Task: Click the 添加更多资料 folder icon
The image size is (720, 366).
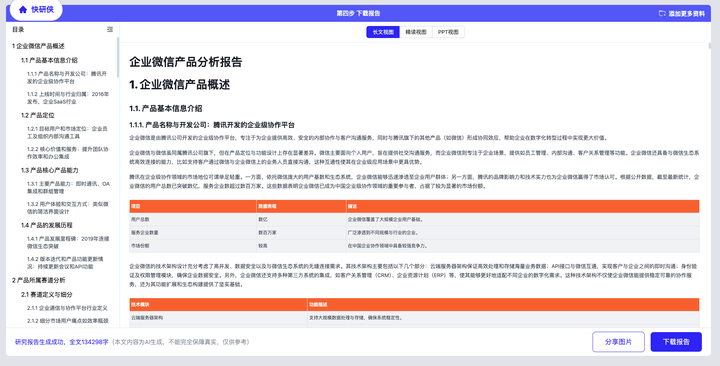Action: point(662,13)
